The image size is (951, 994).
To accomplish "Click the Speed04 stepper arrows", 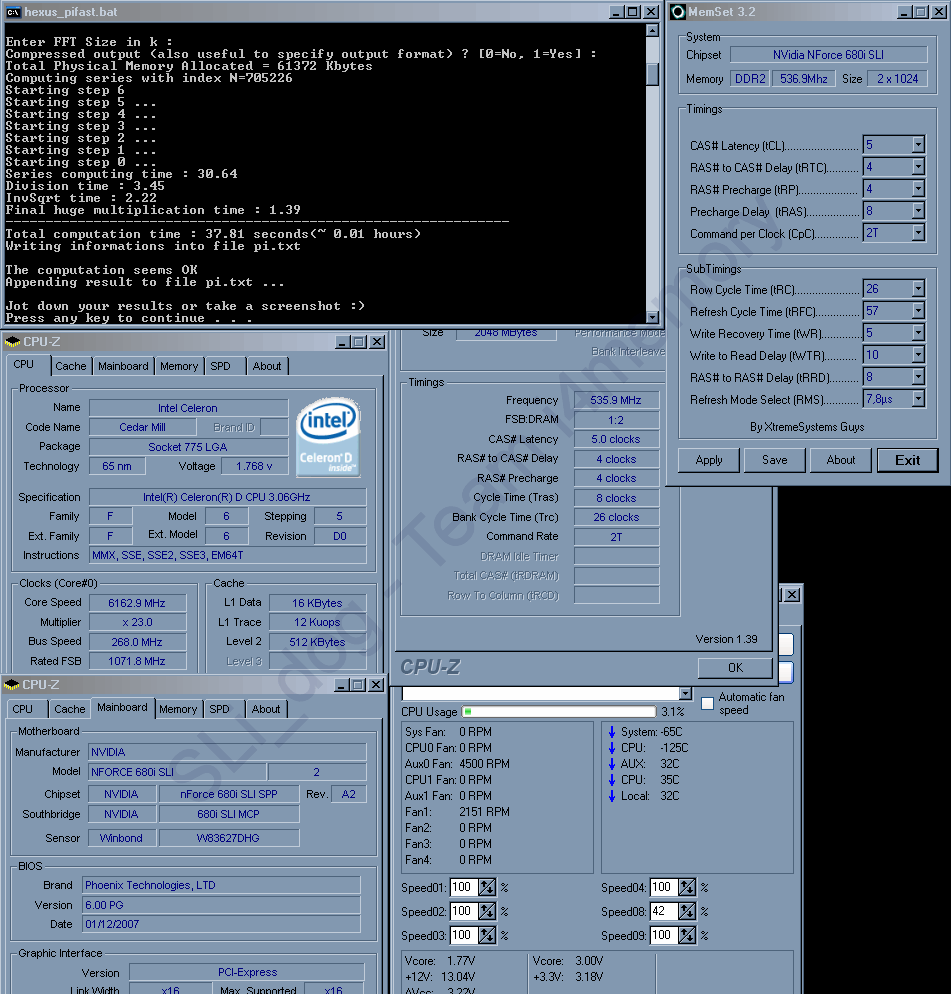I will pyautogui.click(x=687, y=888).
